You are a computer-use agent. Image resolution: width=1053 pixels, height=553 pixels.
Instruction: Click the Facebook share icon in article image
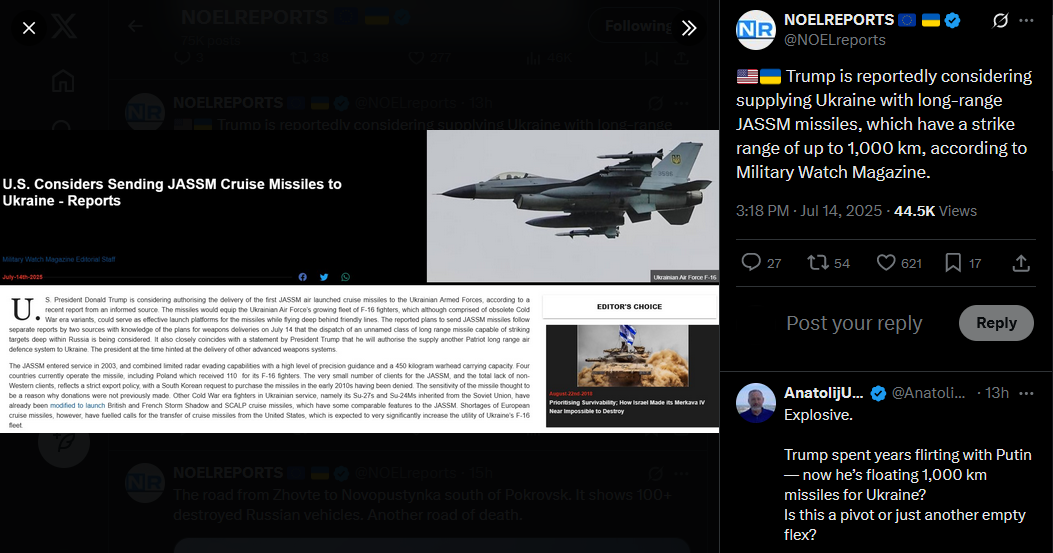303,277
